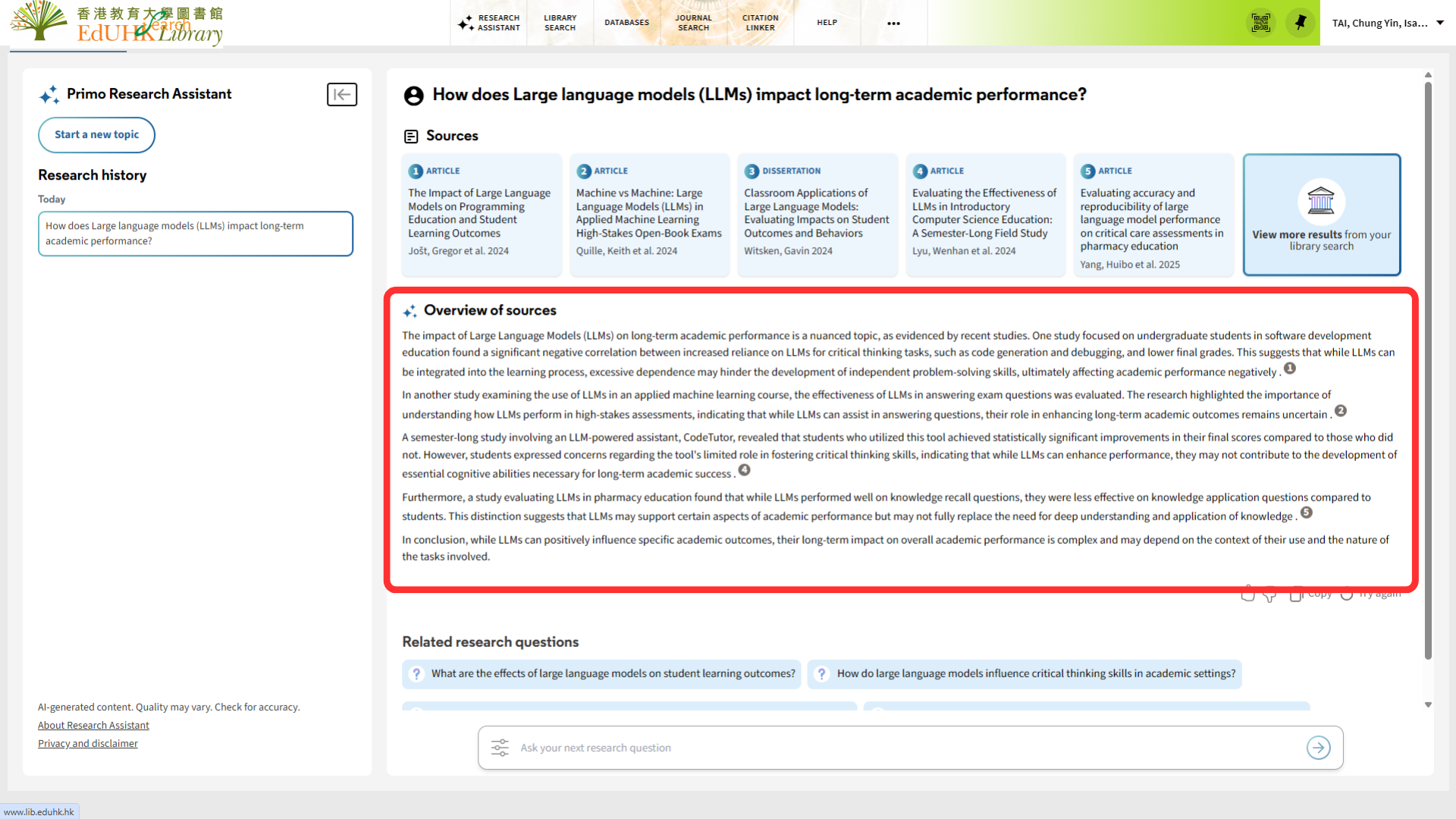The height and width of the screenshot is (819, 1456).
Task: Click citation badge 5 in overview text
Action: coord(1307,513)
